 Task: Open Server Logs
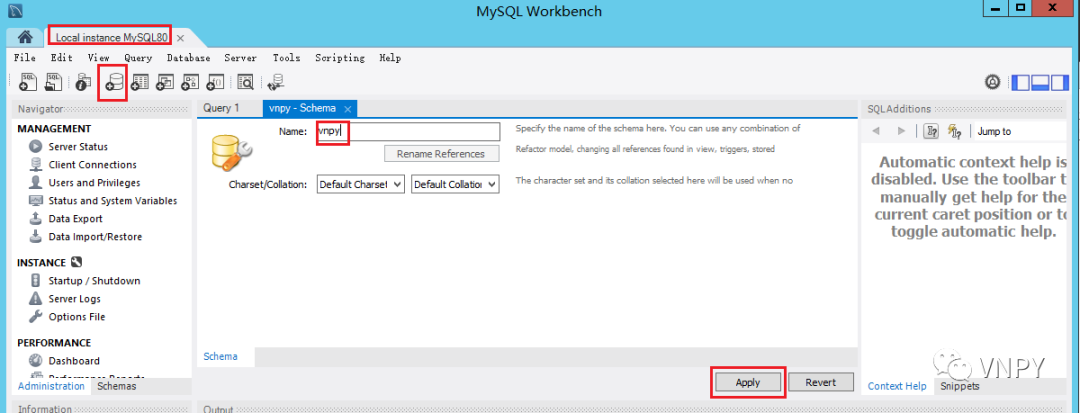click(x=74, y=299)
